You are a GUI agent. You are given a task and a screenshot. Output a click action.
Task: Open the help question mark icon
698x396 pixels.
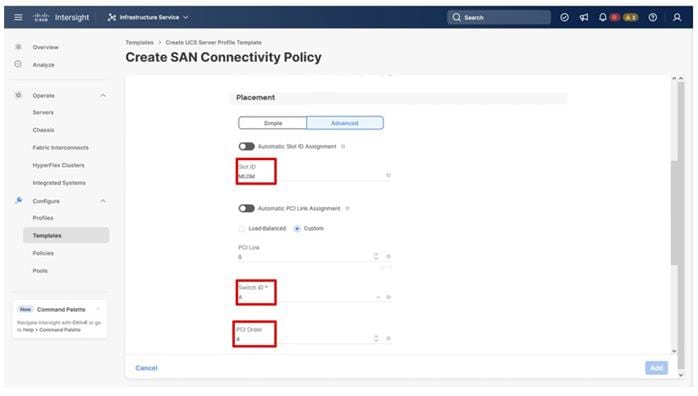[653, 17]
